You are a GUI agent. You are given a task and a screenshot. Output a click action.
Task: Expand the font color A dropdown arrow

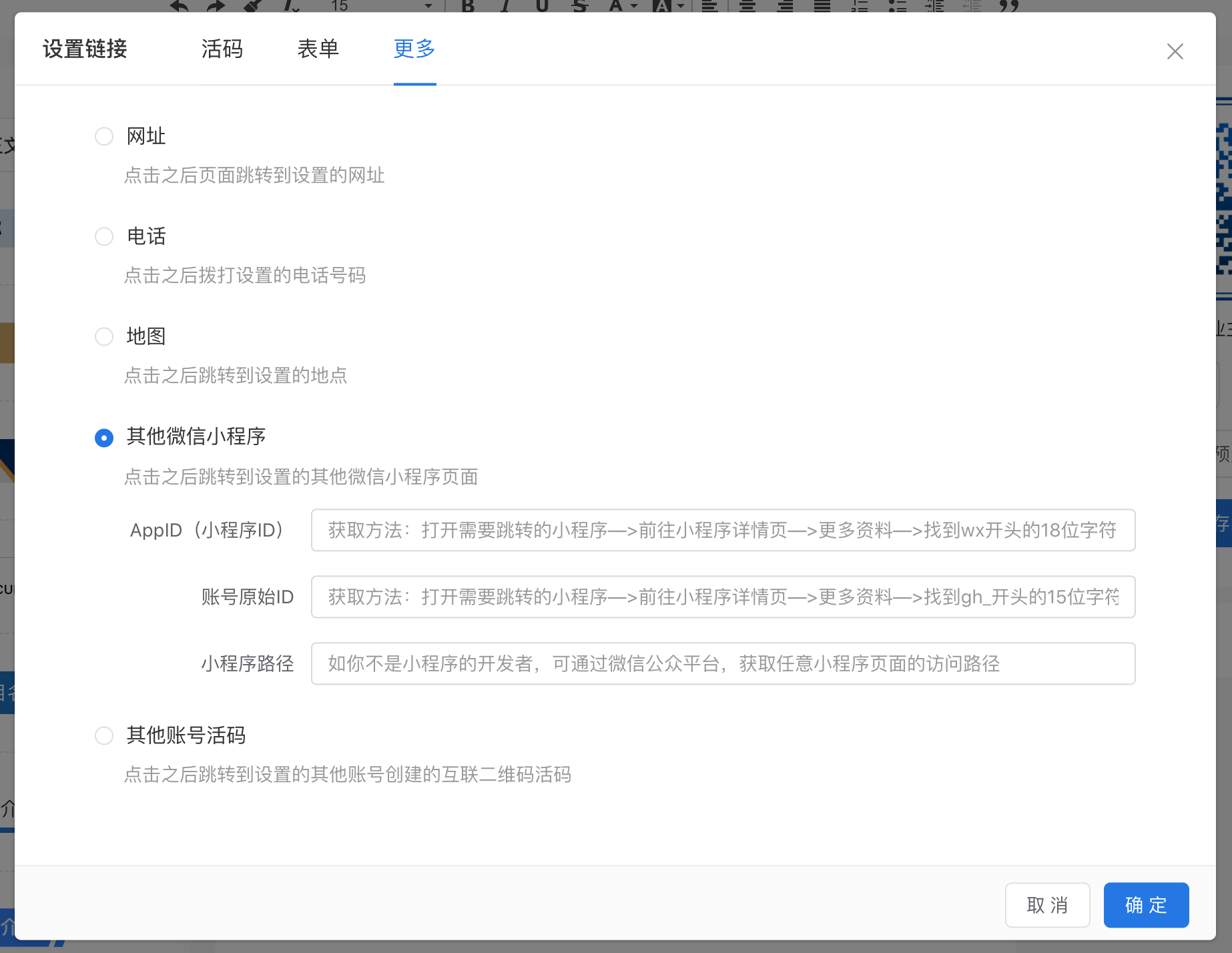[634, 6]
